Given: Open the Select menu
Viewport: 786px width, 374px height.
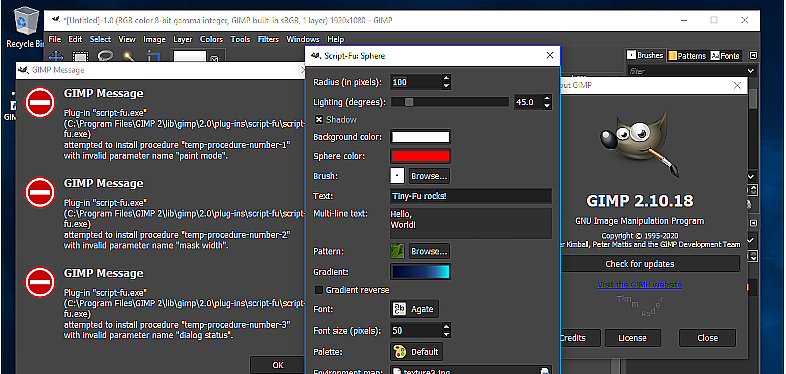Looking at the screenshot, I should pyautogui.click(x=100, y=39).
